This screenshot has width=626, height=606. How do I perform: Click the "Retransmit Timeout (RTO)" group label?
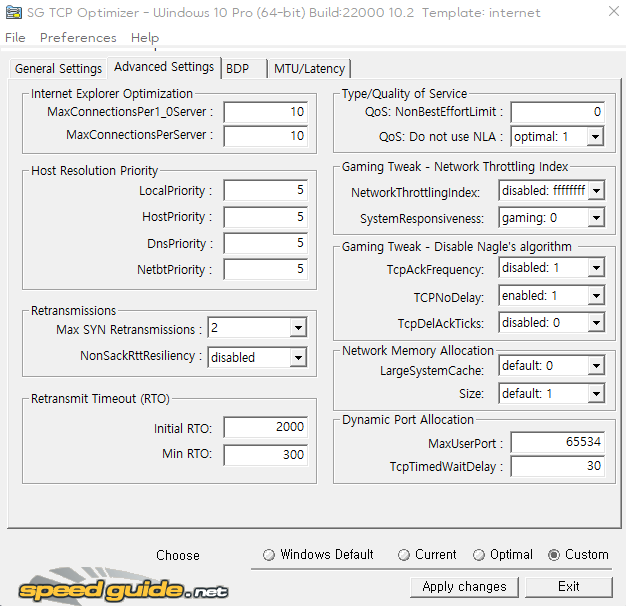coord(100,399)
